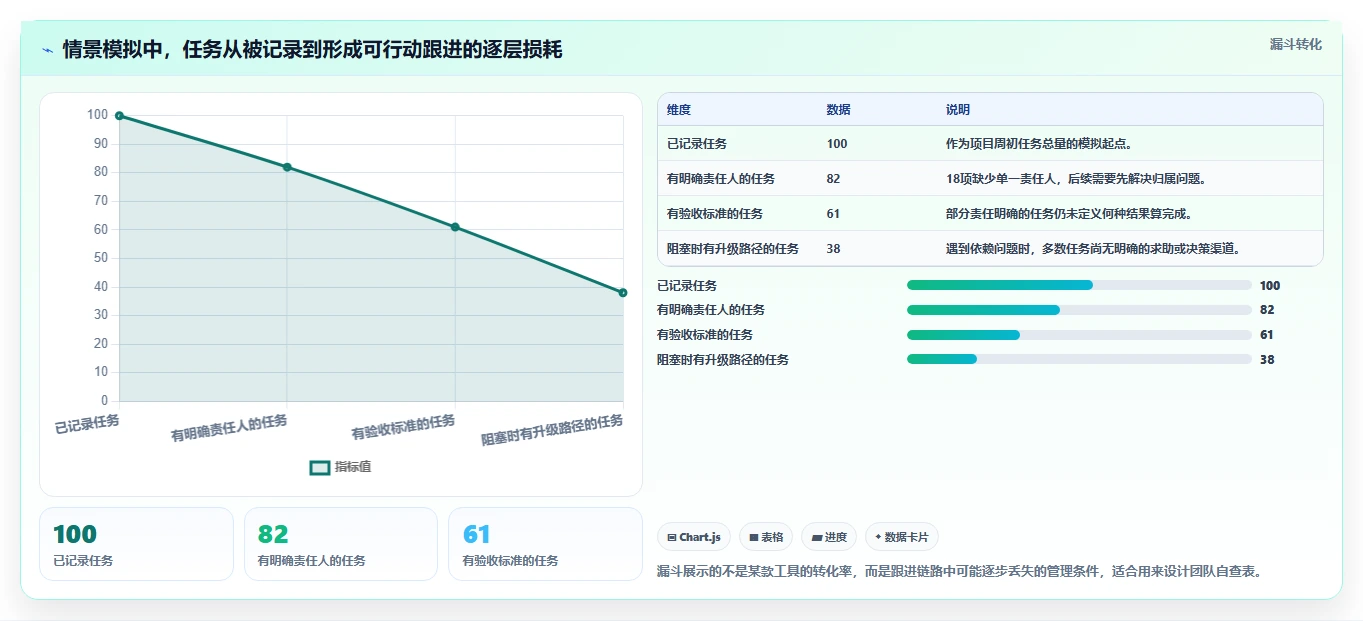Click the table cell 有明确责任人的任务
The height and width of the screenshot is (621, 1363).
[x=721, y=179]
